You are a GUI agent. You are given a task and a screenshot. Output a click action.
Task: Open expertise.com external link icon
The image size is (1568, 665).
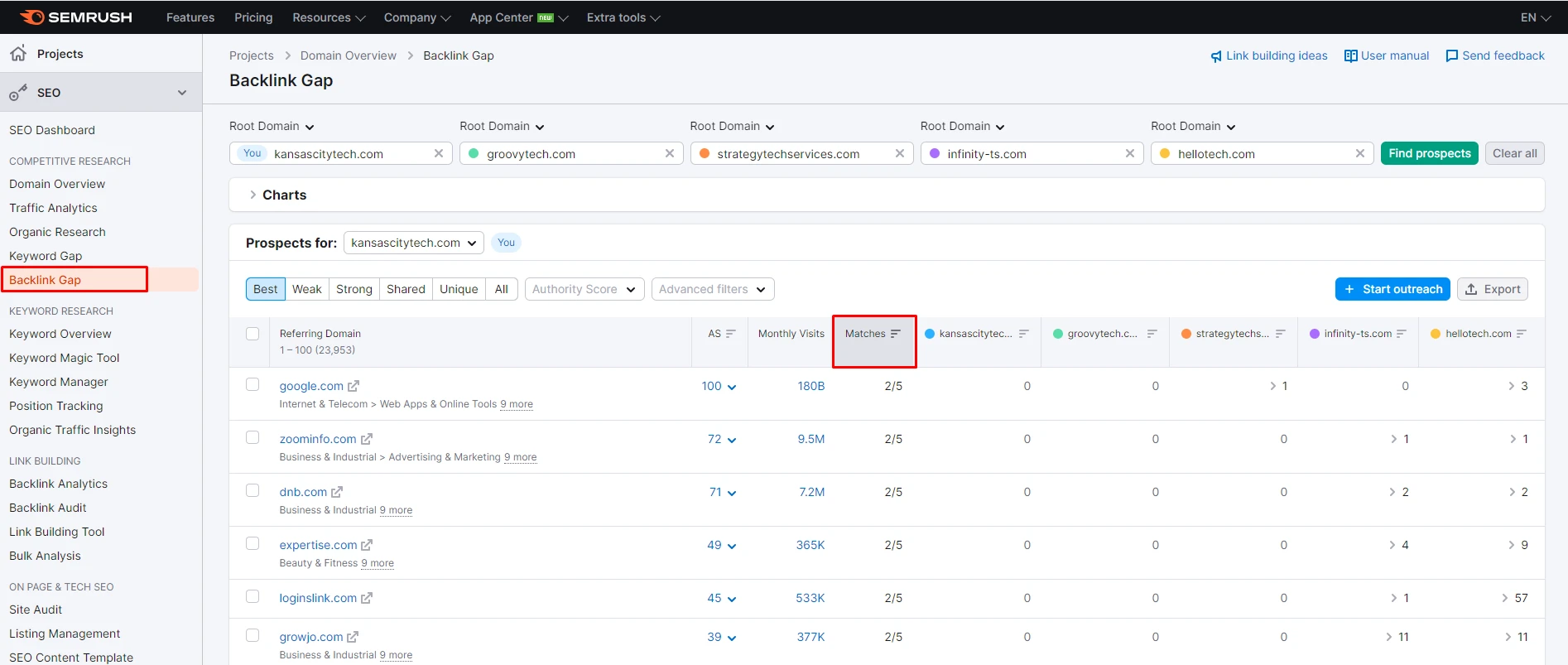coord(367,545)
